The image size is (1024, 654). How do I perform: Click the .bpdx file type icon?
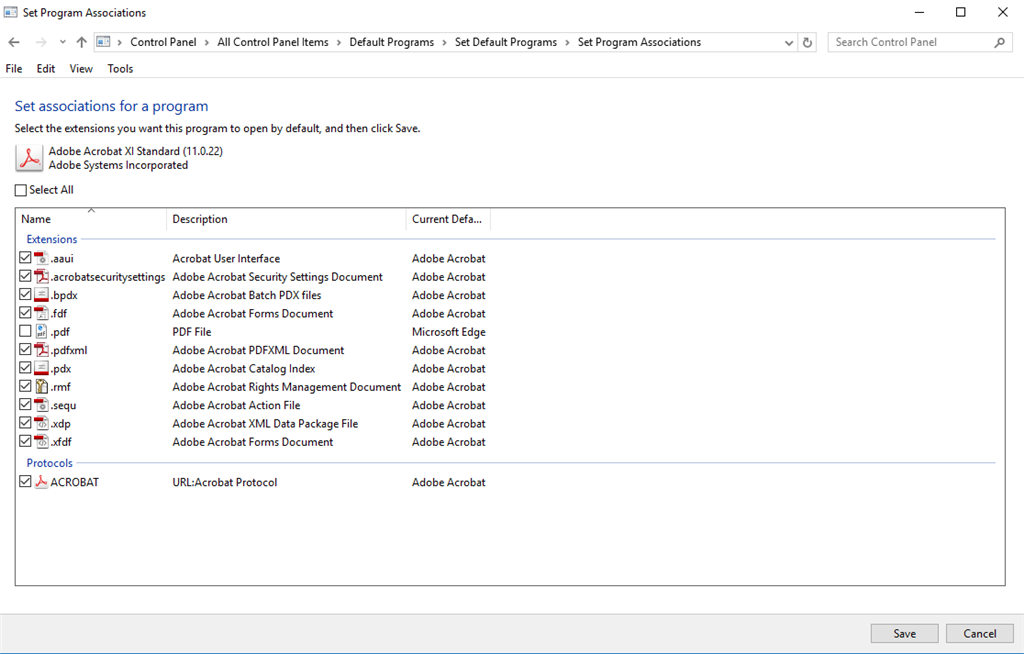click(x=41, y=295)
